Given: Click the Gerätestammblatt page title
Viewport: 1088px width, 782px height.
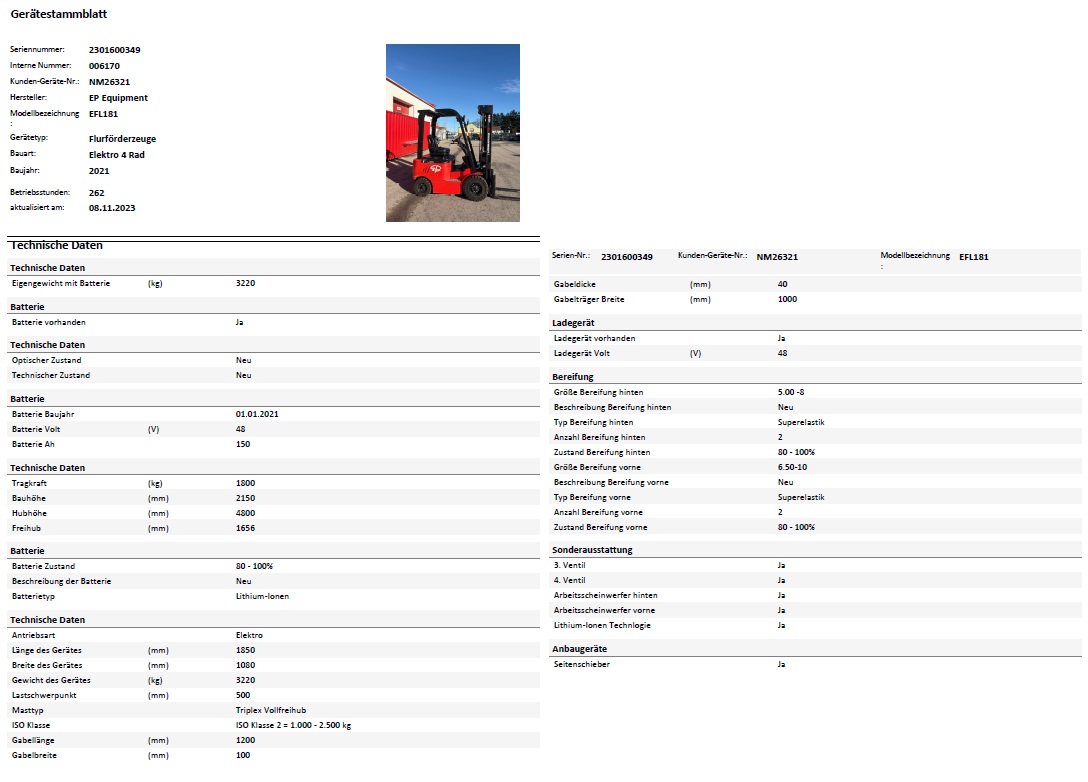Looking at the screenshot, I should (58, 14).
